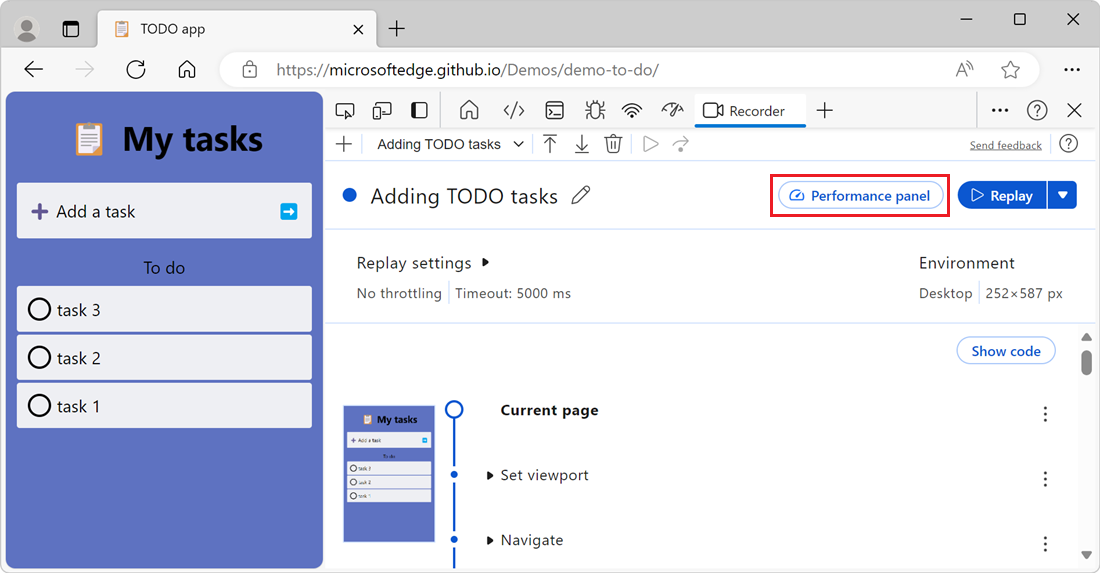Click the No throttling setting

pyautogui.click(x=399, y=293)
